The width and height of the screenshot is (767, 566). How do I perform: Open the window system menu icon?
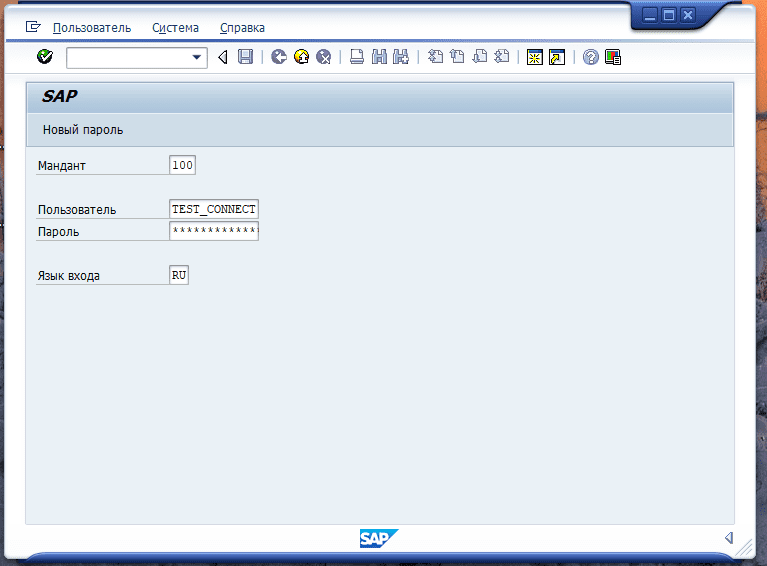click(x=33, y=26)
